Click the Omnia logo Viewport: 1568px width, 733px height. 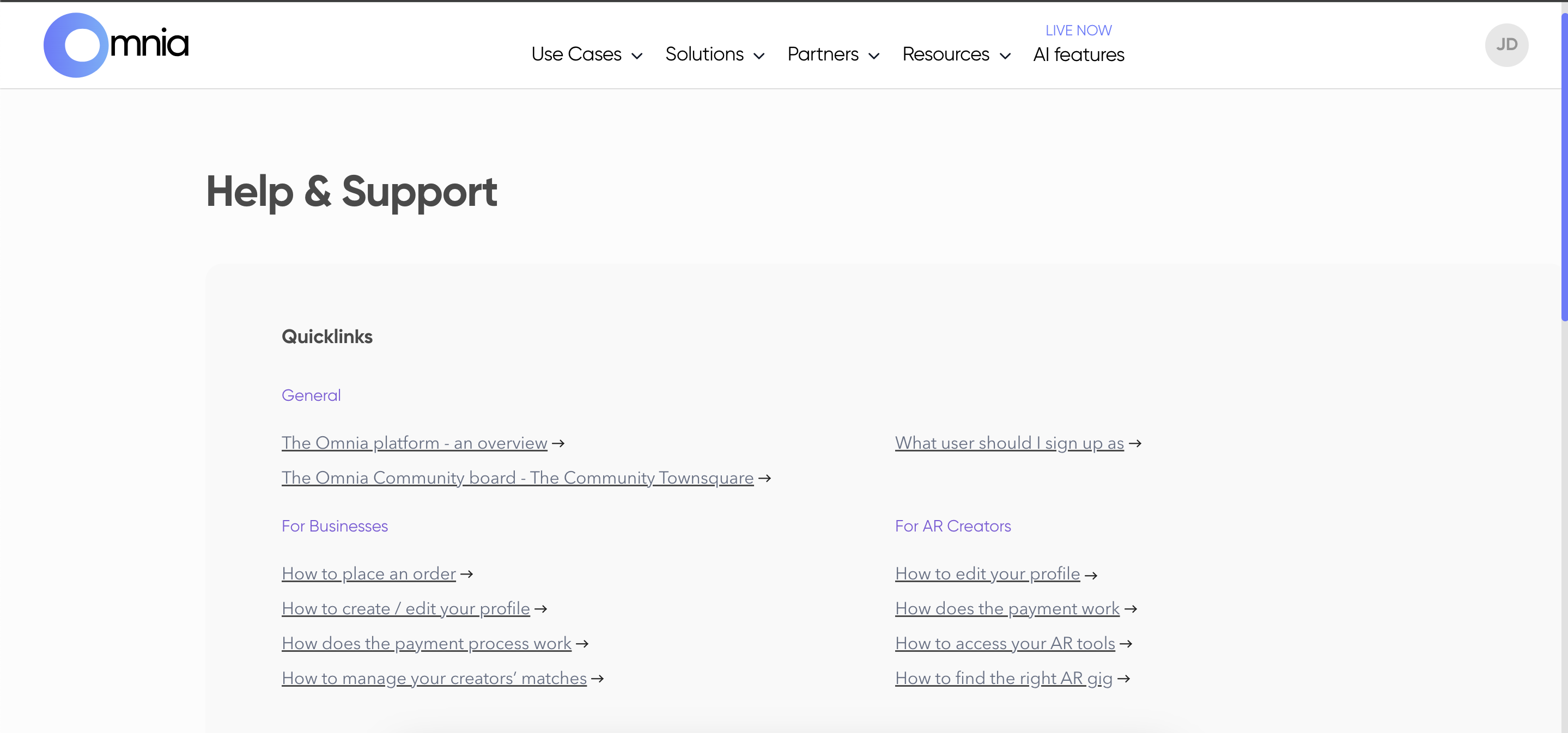116,45
